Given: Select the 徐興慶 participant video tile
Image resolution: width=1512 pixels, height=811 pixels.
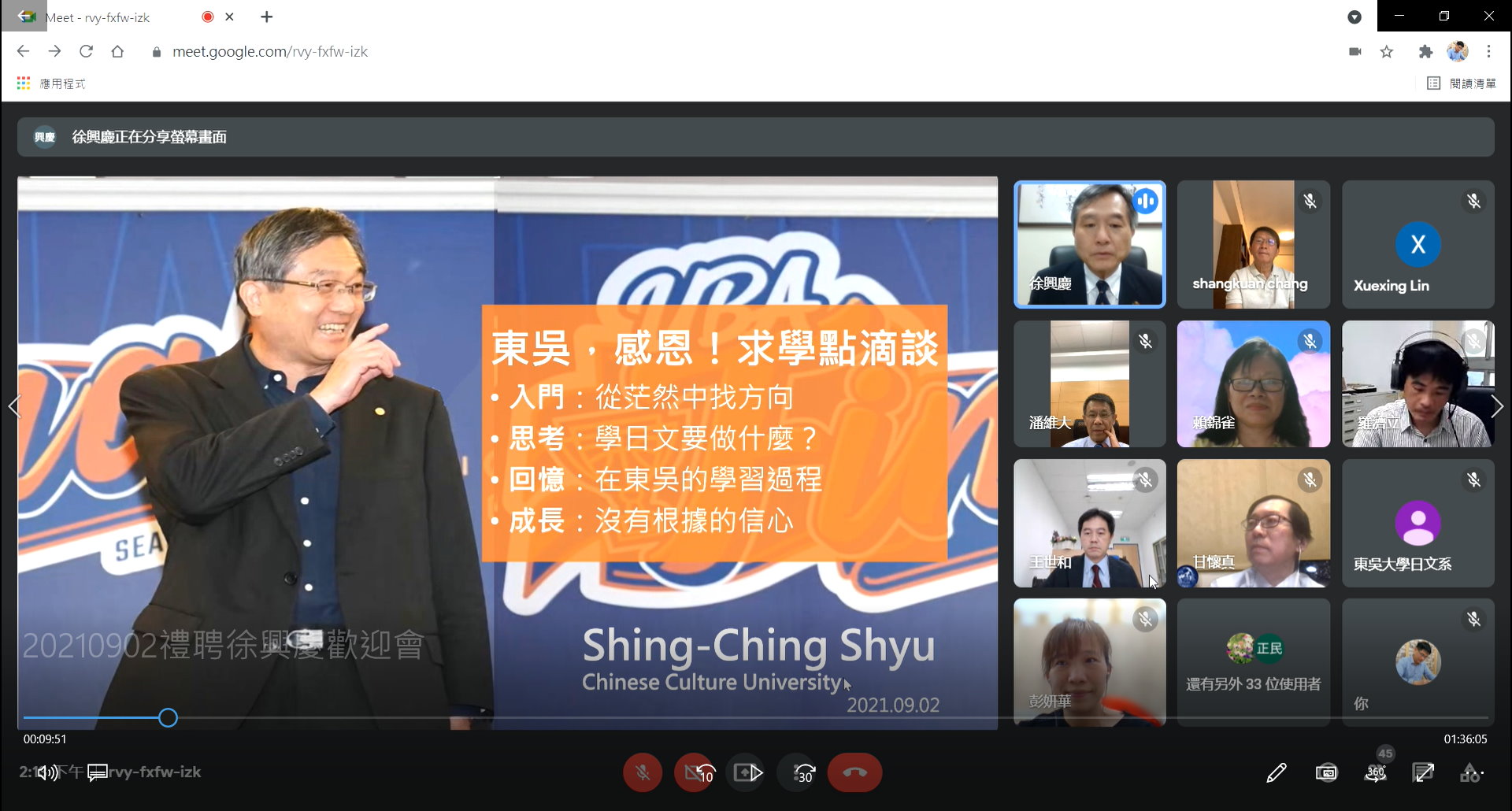Looking at the screenshot, I should click(1089, 244).
